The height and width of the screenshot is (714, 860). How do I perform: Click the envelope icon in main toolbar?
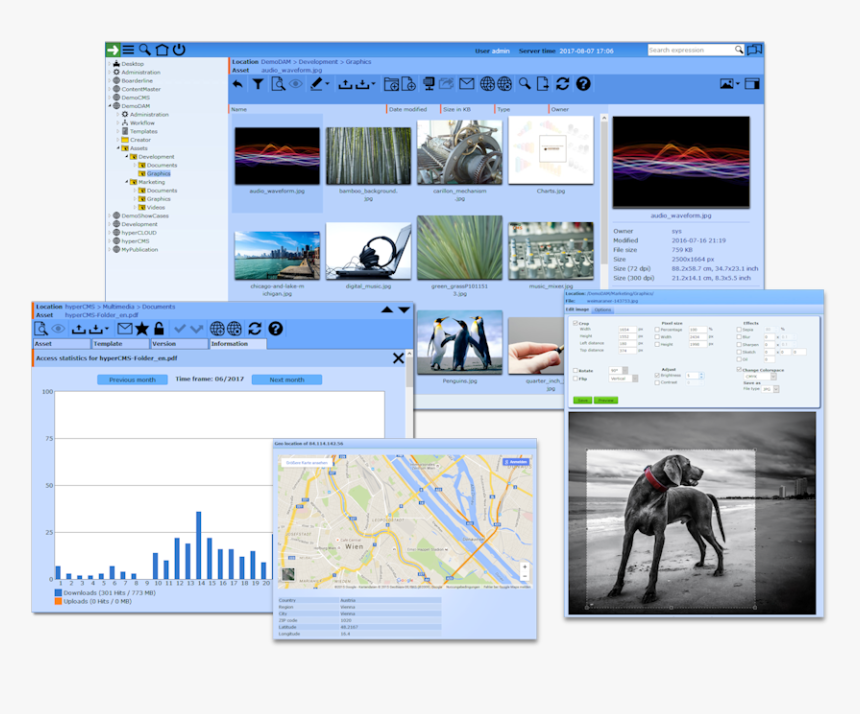(466, 84)
